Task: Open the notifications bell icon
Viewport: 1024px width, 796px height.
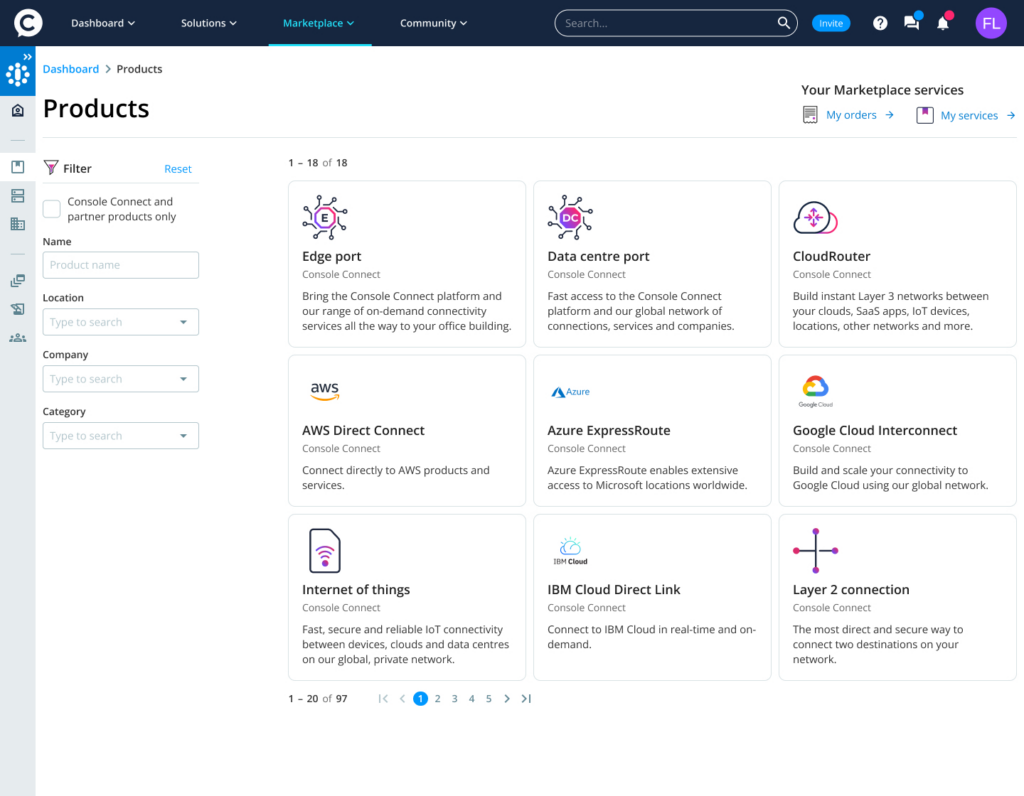Action: click(941, 22)
